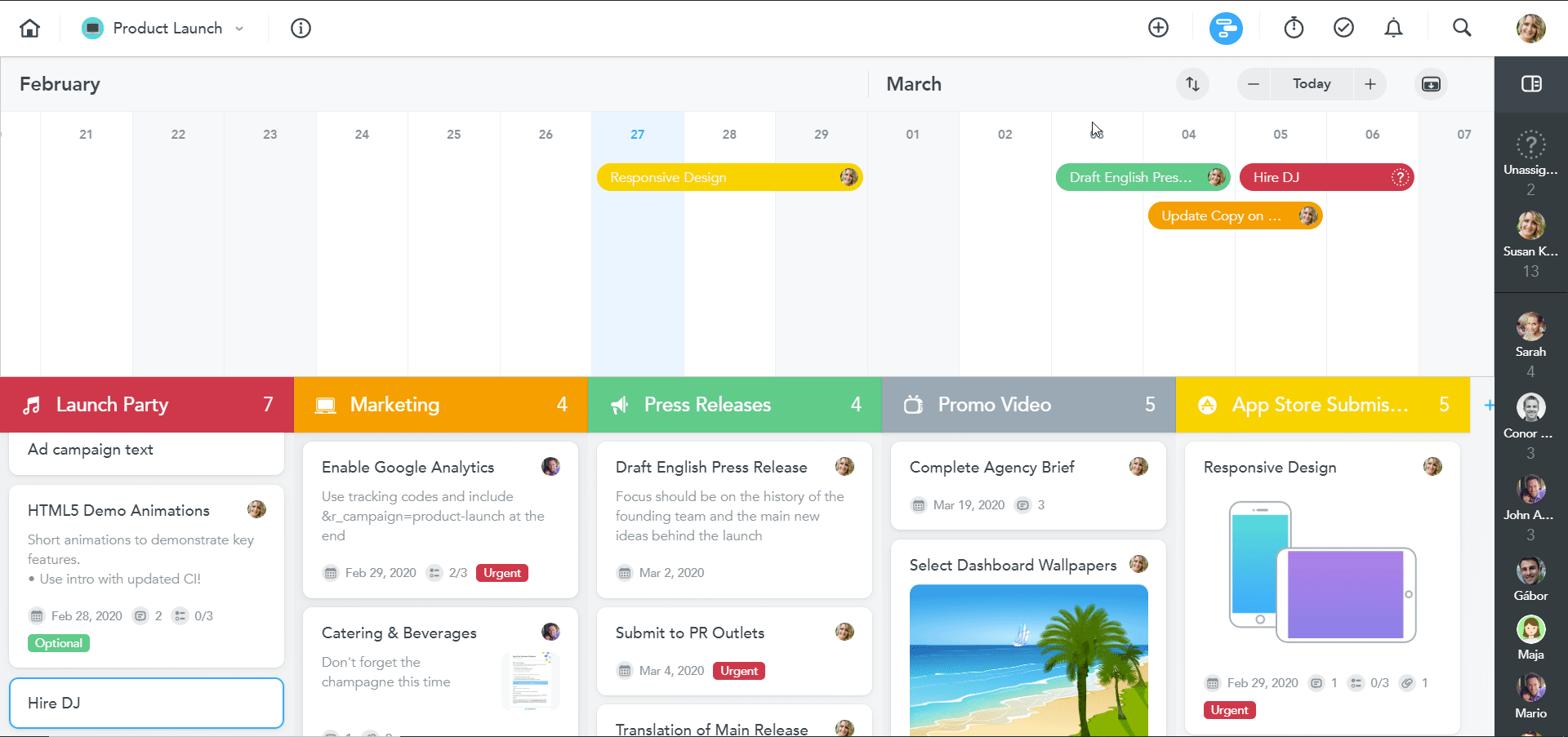Open the time tracking stopwatch icon
Viewport: 1568px width, 737px height.
pos(1294,28)
